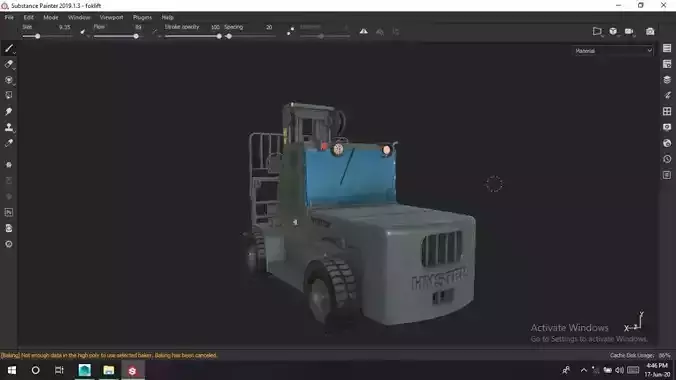Click the Stroke opacity value 100 field

point(215,27)
